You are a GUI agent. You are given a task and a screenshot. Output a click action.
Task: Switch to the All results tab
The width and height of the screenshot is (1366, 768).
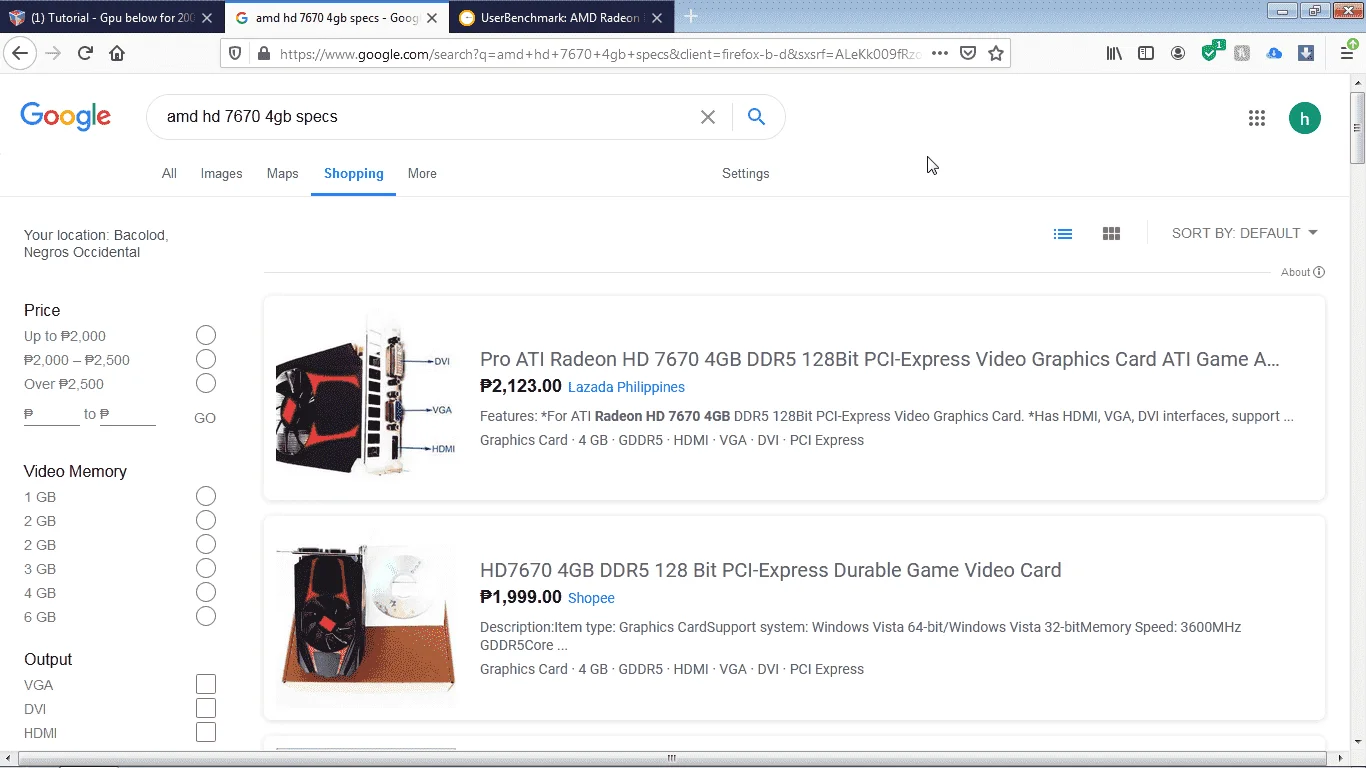169,174
